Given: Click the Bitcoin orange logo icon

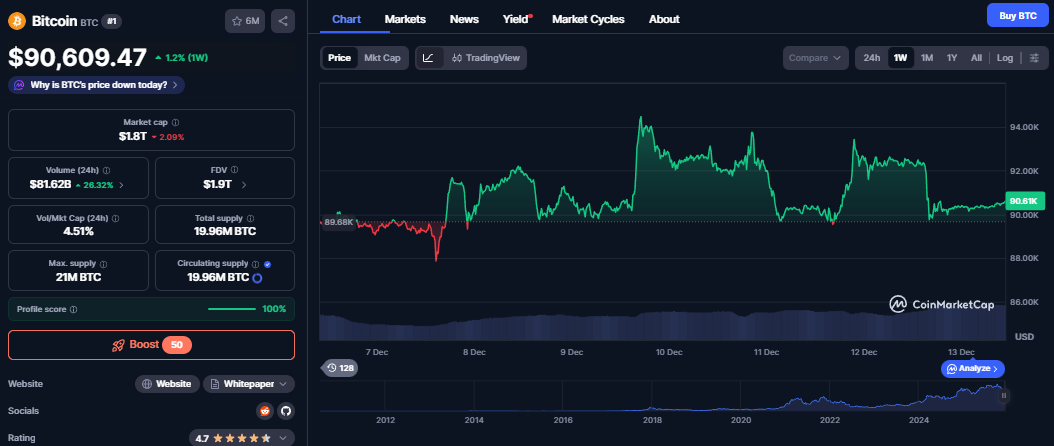Looking at the screenshot, I should (16, 21).
